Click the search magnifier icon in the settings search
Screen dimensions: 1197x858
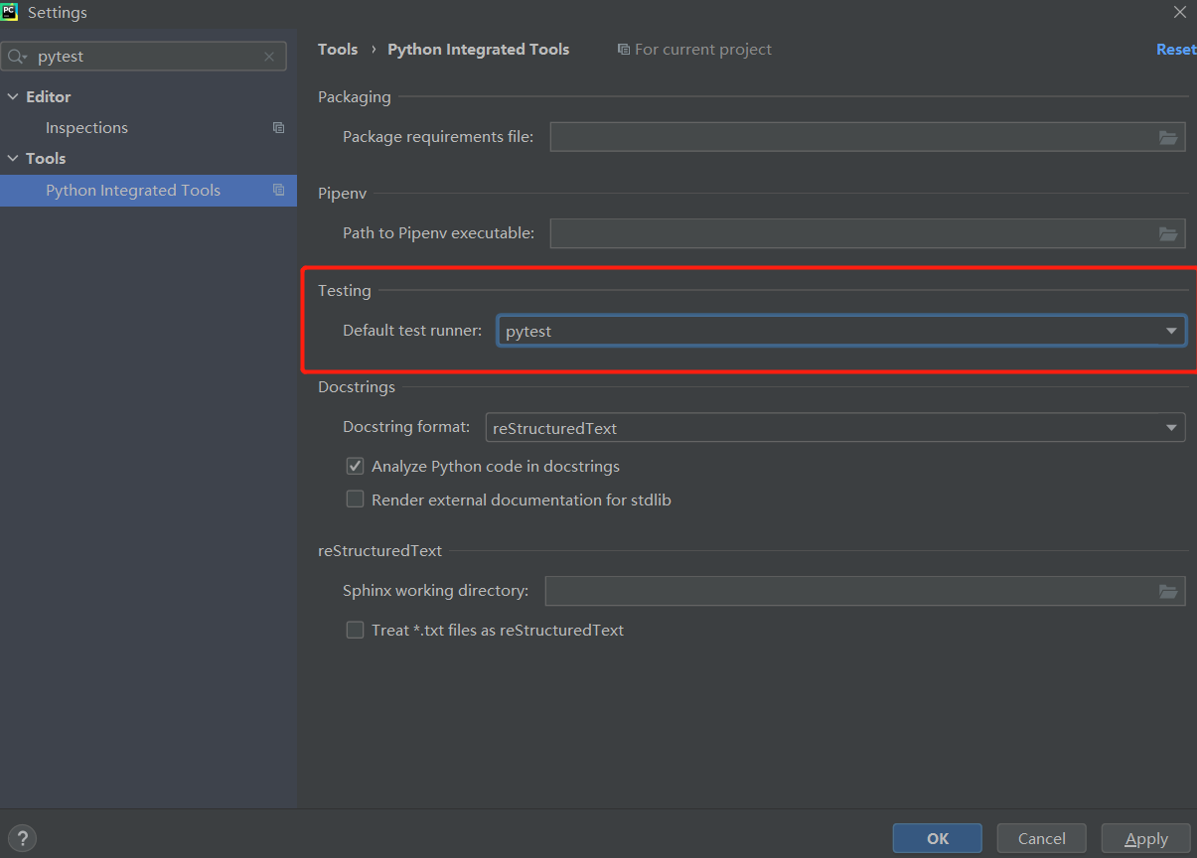(17, 56)
